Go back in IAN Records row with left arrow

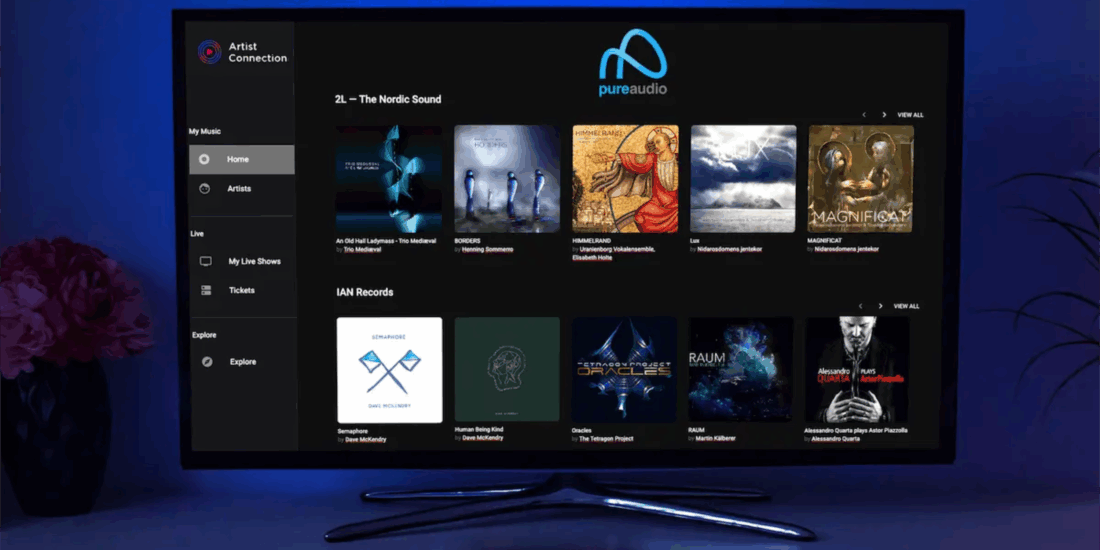pos(860,306)
